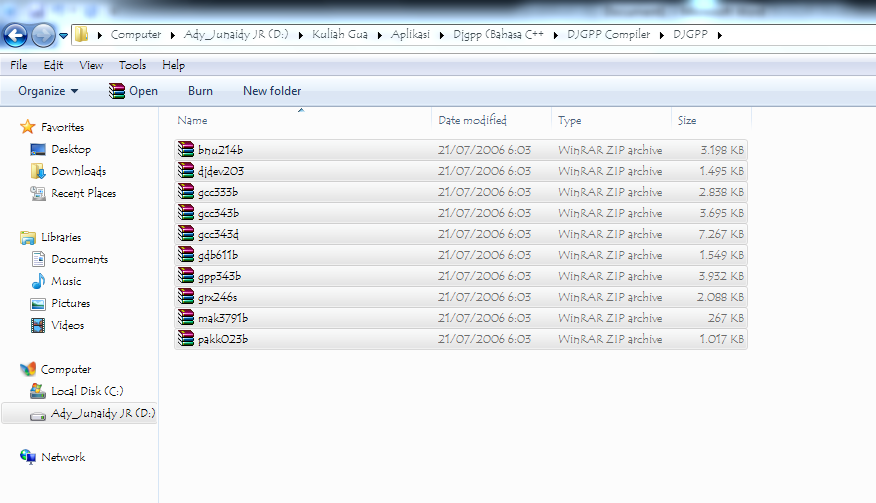Open the File menu
This screenshot has height=503, width=876.
18,65
